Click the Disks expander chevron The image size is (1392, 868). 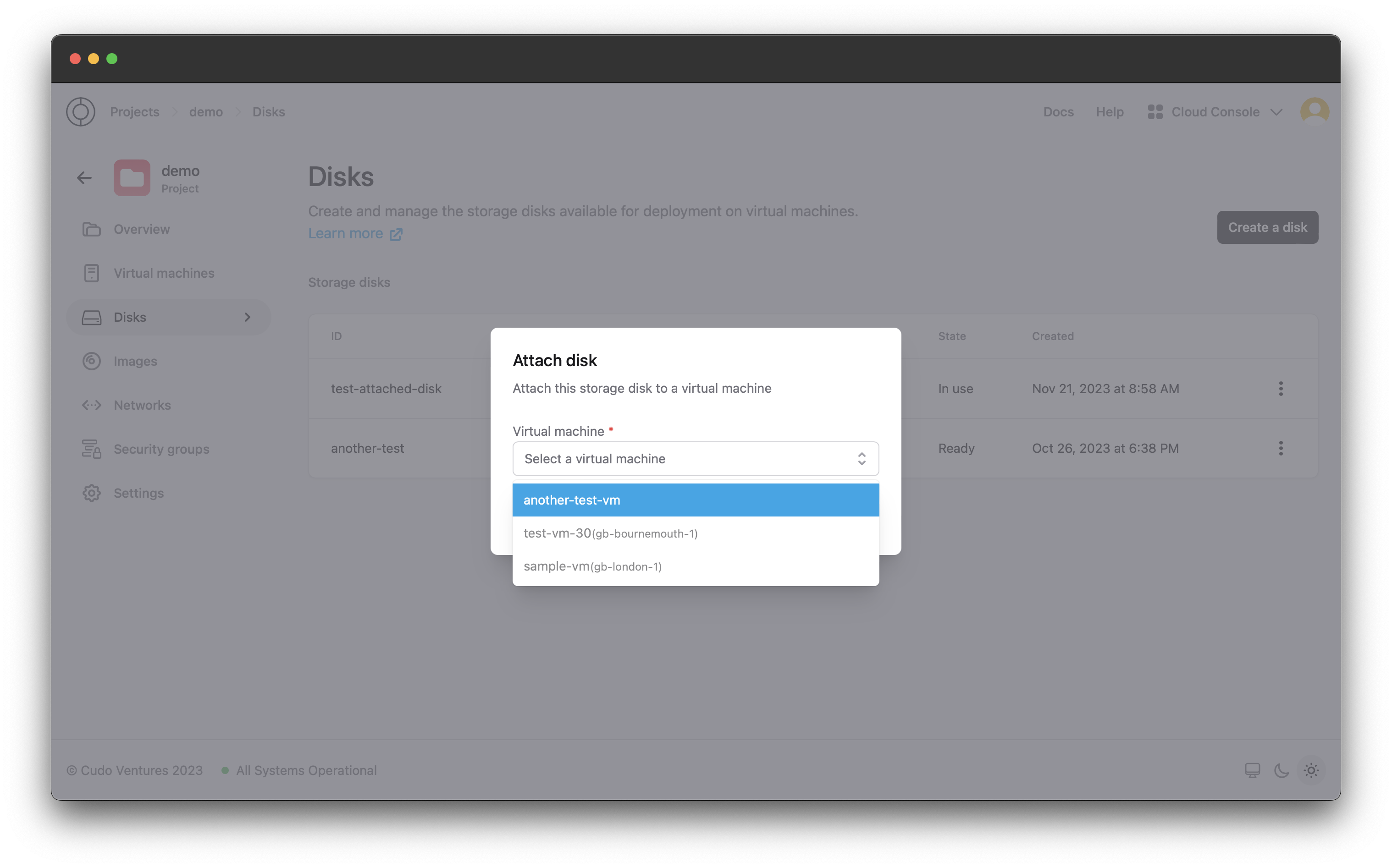tap(247, 317)
